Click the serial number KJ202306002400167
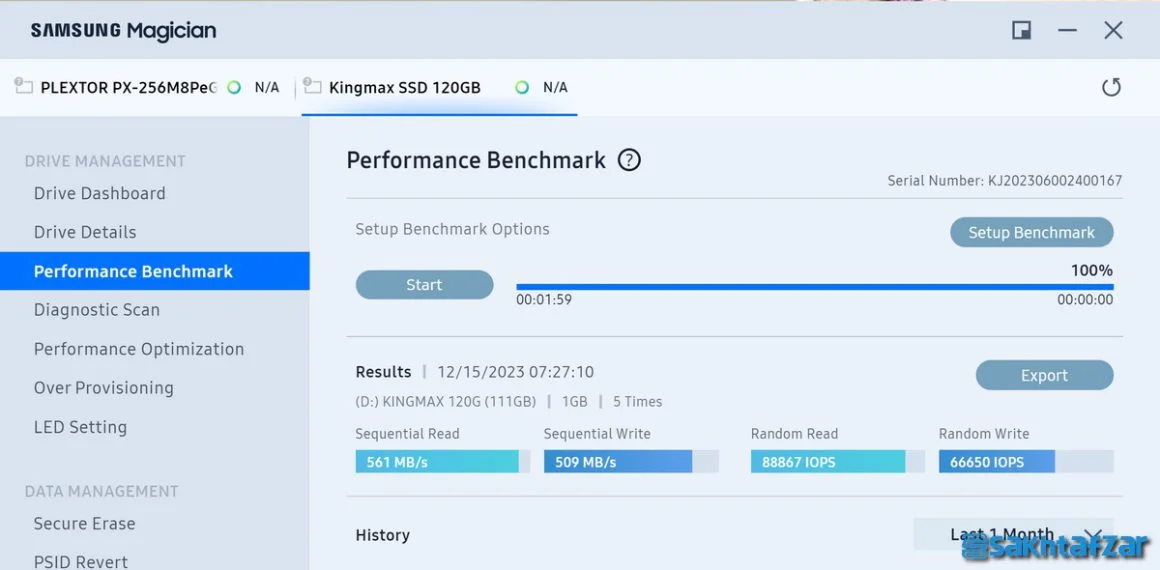 pos(1055,181)
